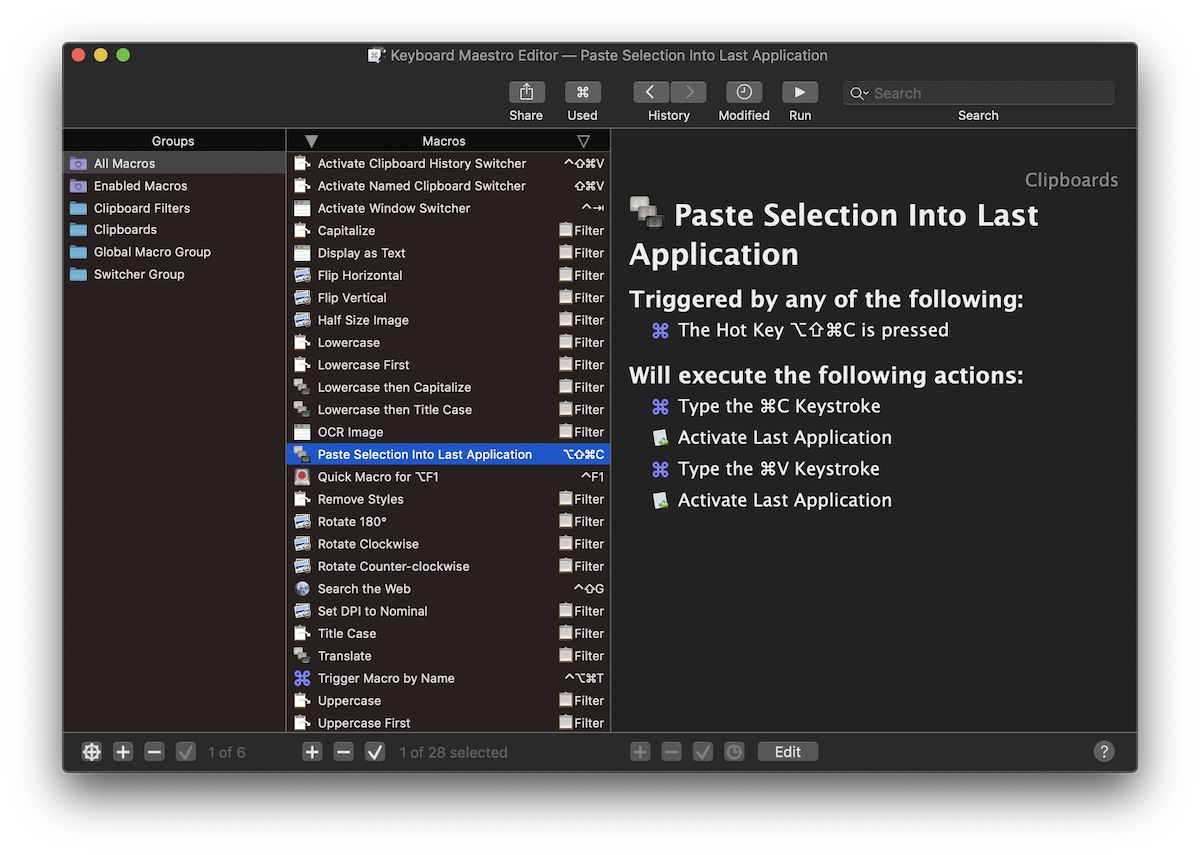Select Paste Selection Into Last Application row

(448, 454)
